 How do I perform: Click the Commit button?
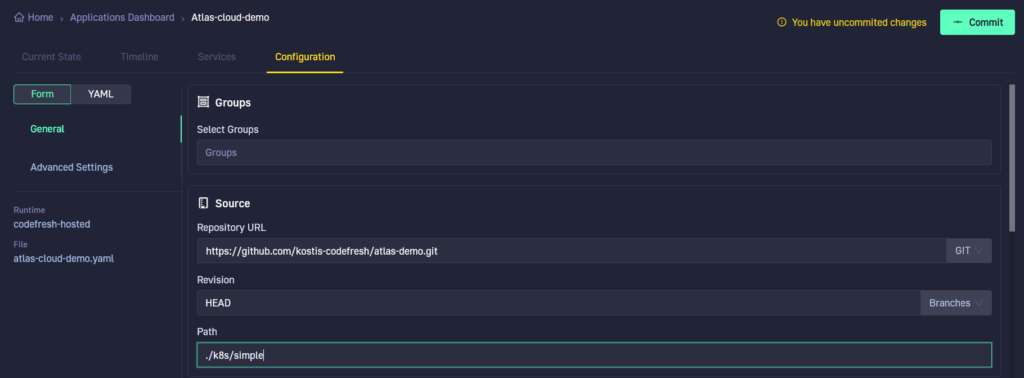[977, 22]
